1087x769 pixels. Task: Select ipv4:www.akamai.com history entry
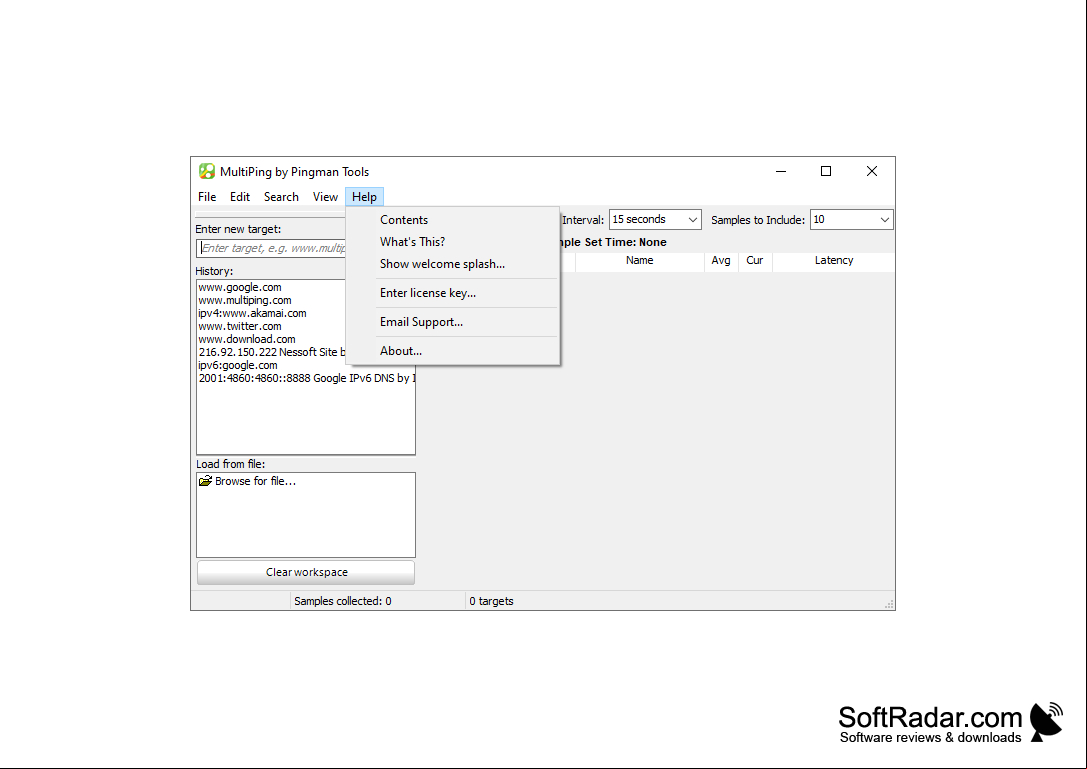coord(252,313)
